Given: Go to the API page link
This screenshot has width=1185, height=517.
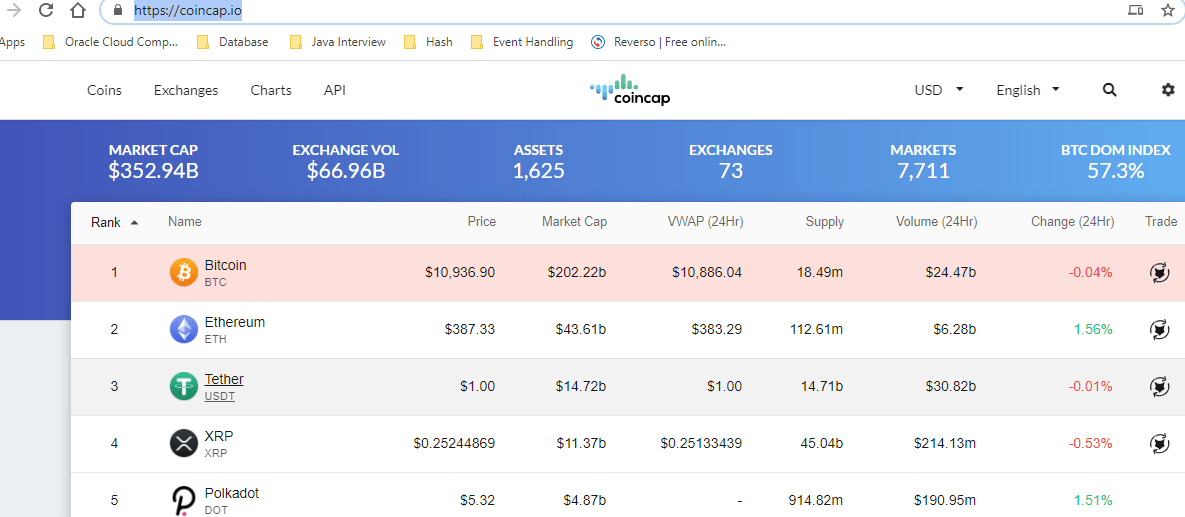Looking at the screenshot, I should click(335, 90).
